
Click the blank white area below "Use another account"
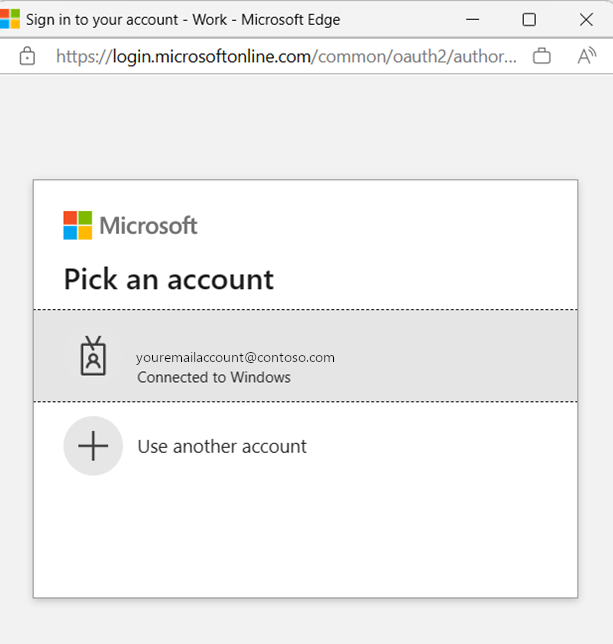(305, 540)
